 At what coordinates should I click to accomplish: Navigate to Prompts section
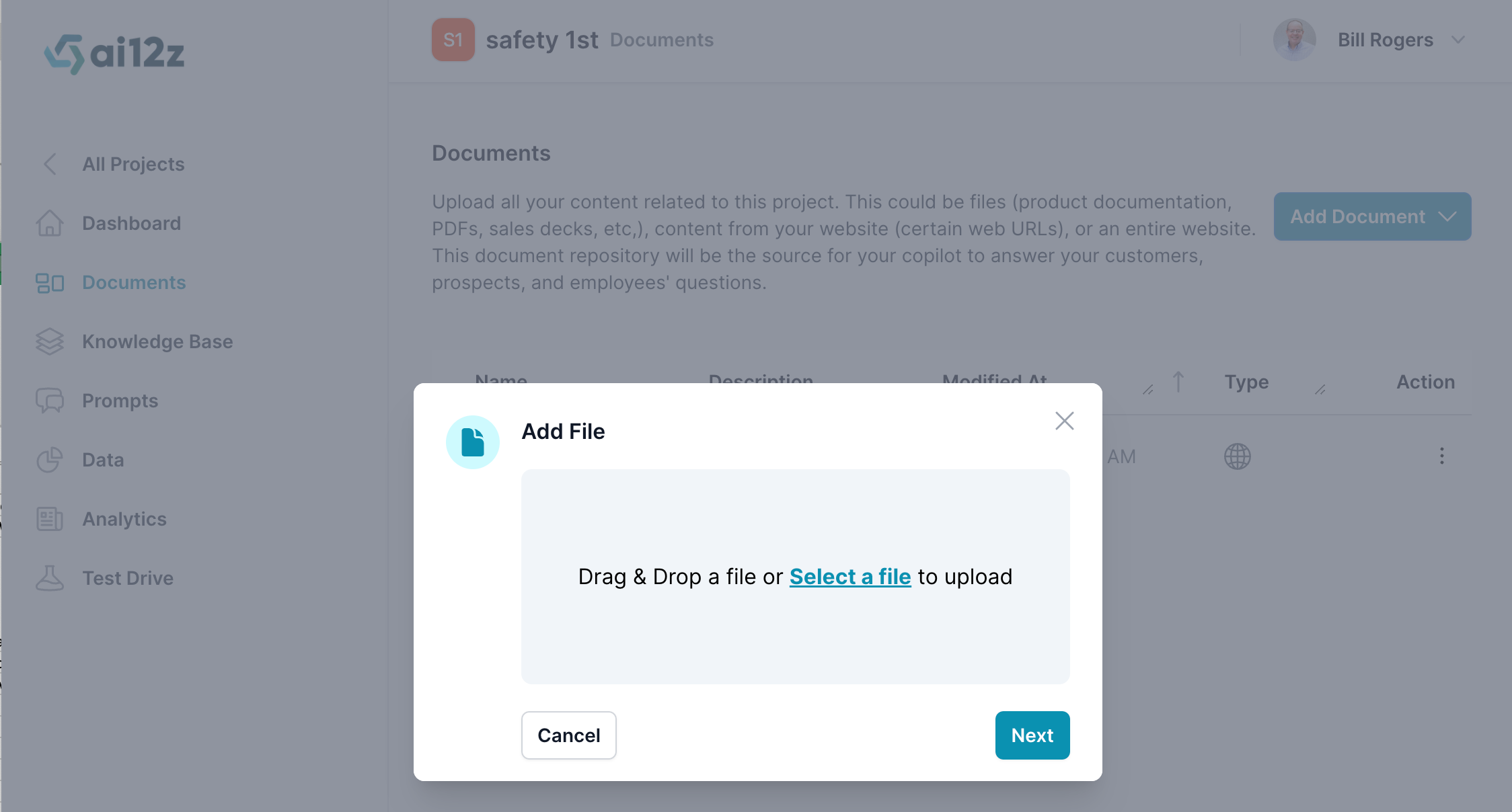[119, 400]
